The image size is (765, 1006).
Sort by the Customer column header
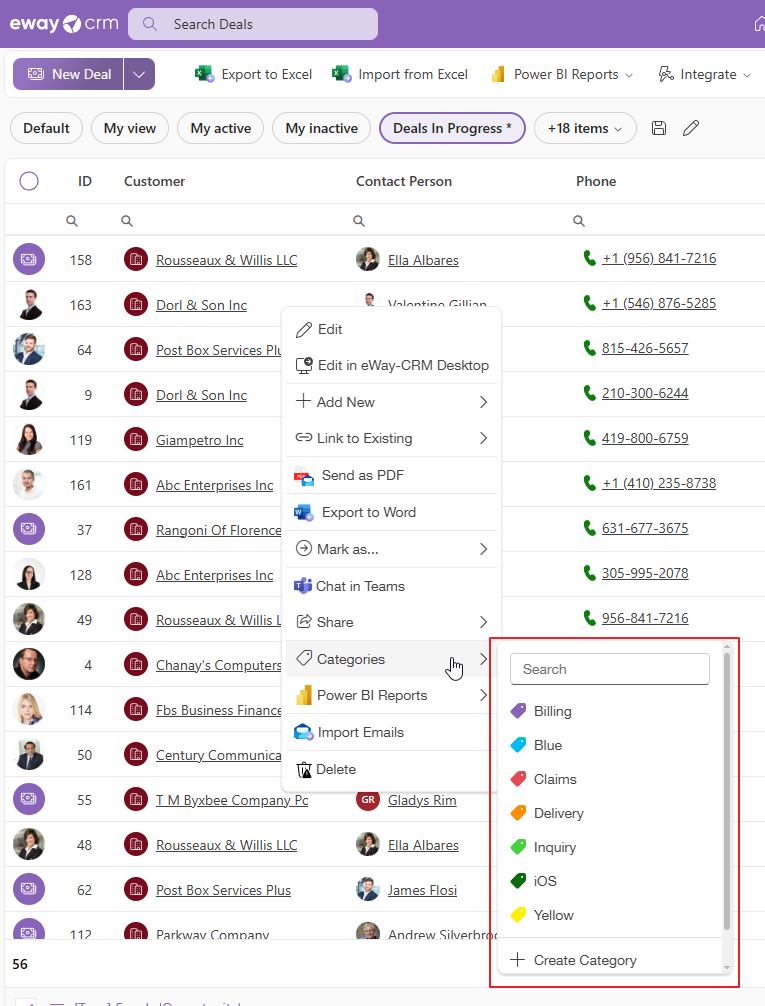pyautogui.click(x=154, y=181)
